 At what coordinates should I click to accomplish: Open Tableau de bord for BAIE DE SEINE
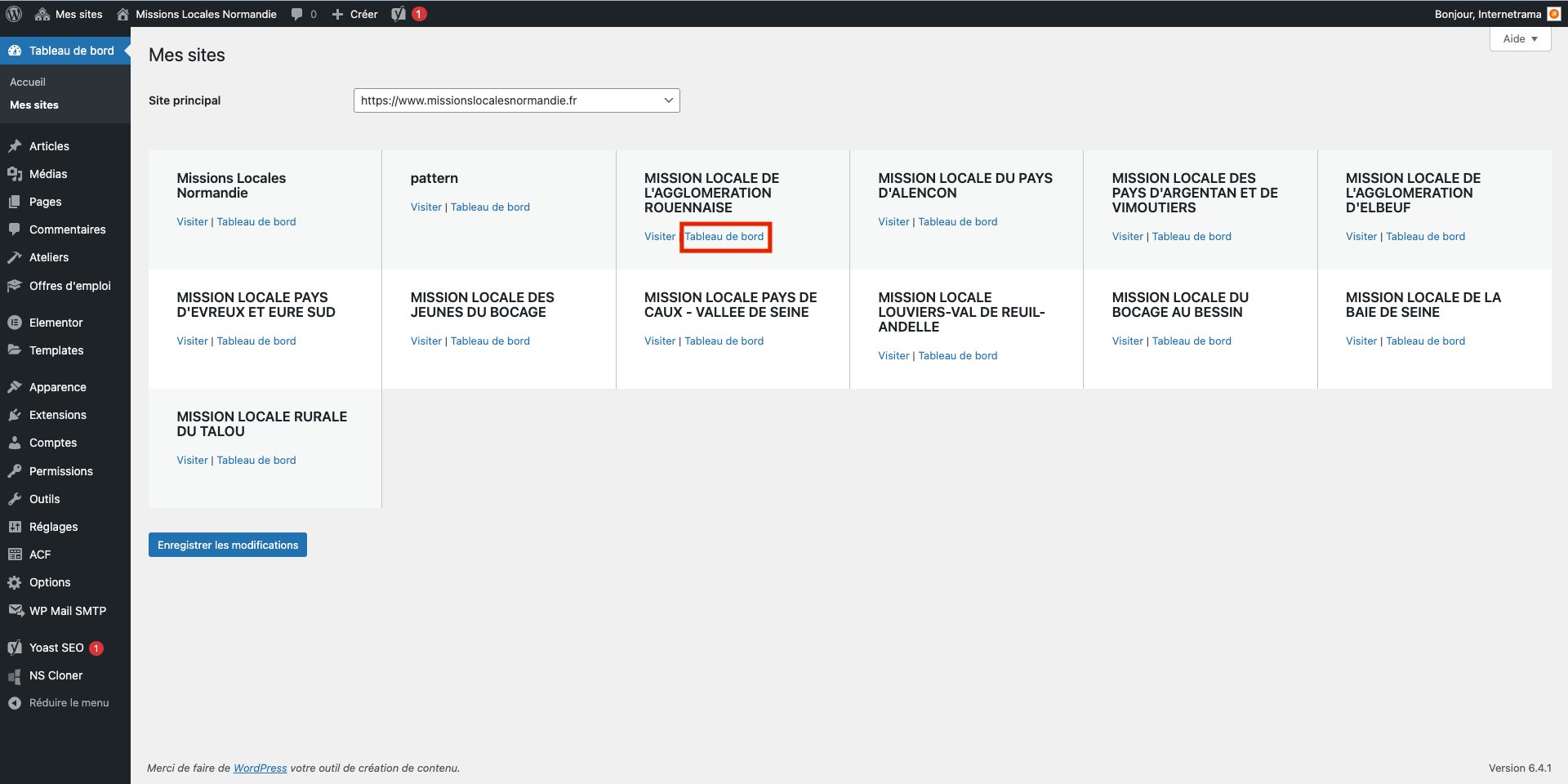[x=1425, y=341]
